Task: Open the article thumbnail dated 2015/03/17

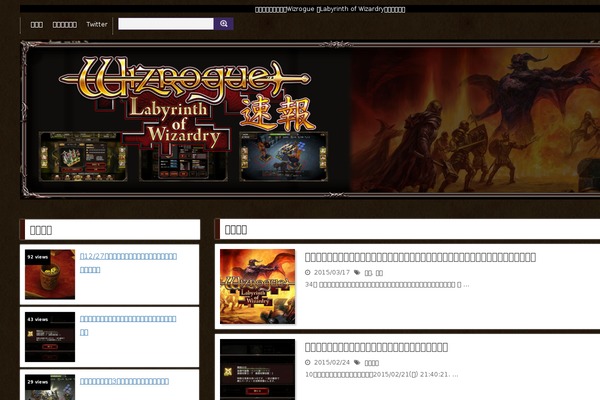Action: [x=258, y=286]
